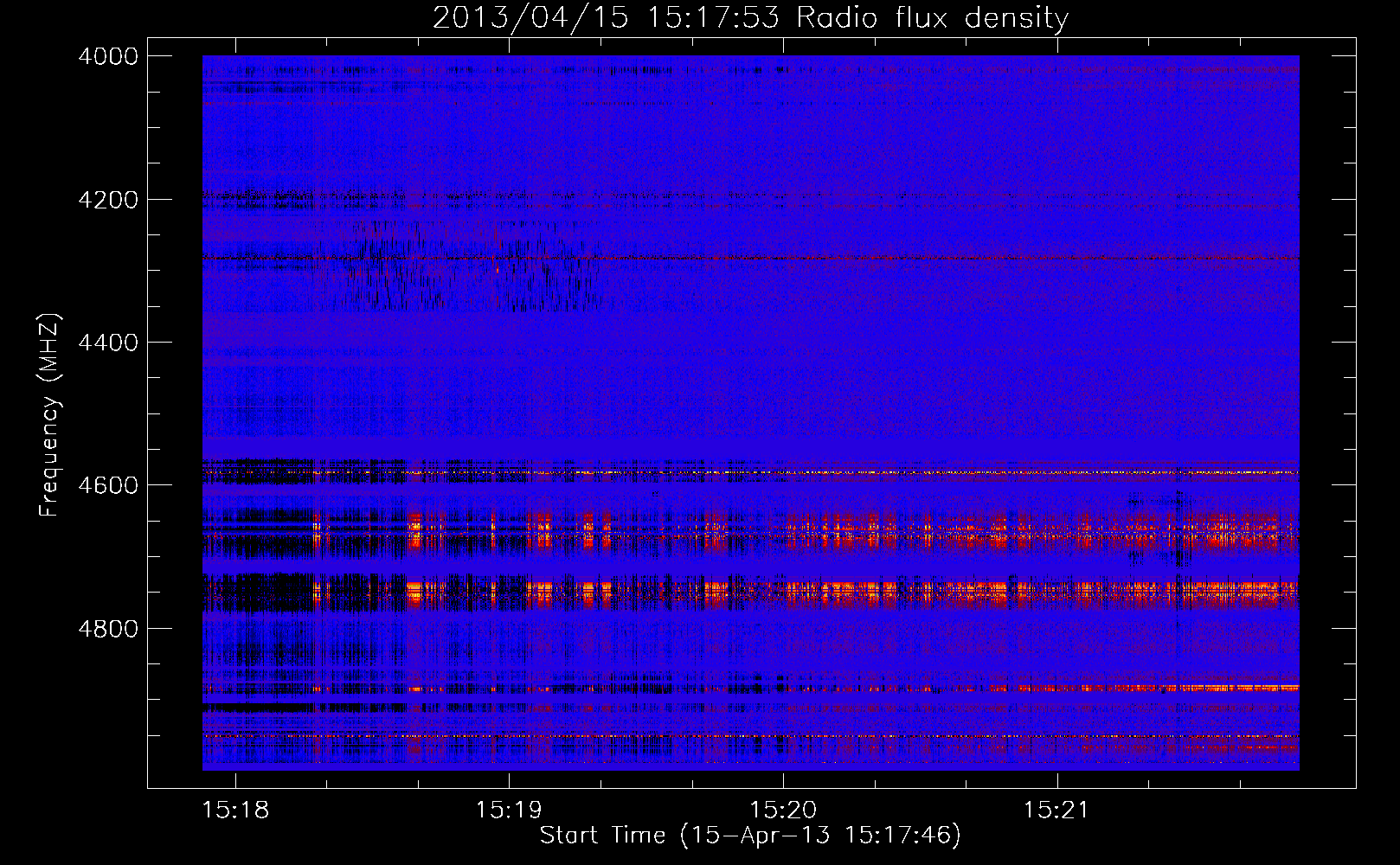This screenshot has width=1400, height=865.
Task: Click the 15:20 time tick label
Action: pyautogui.click(x=783, y=810)
